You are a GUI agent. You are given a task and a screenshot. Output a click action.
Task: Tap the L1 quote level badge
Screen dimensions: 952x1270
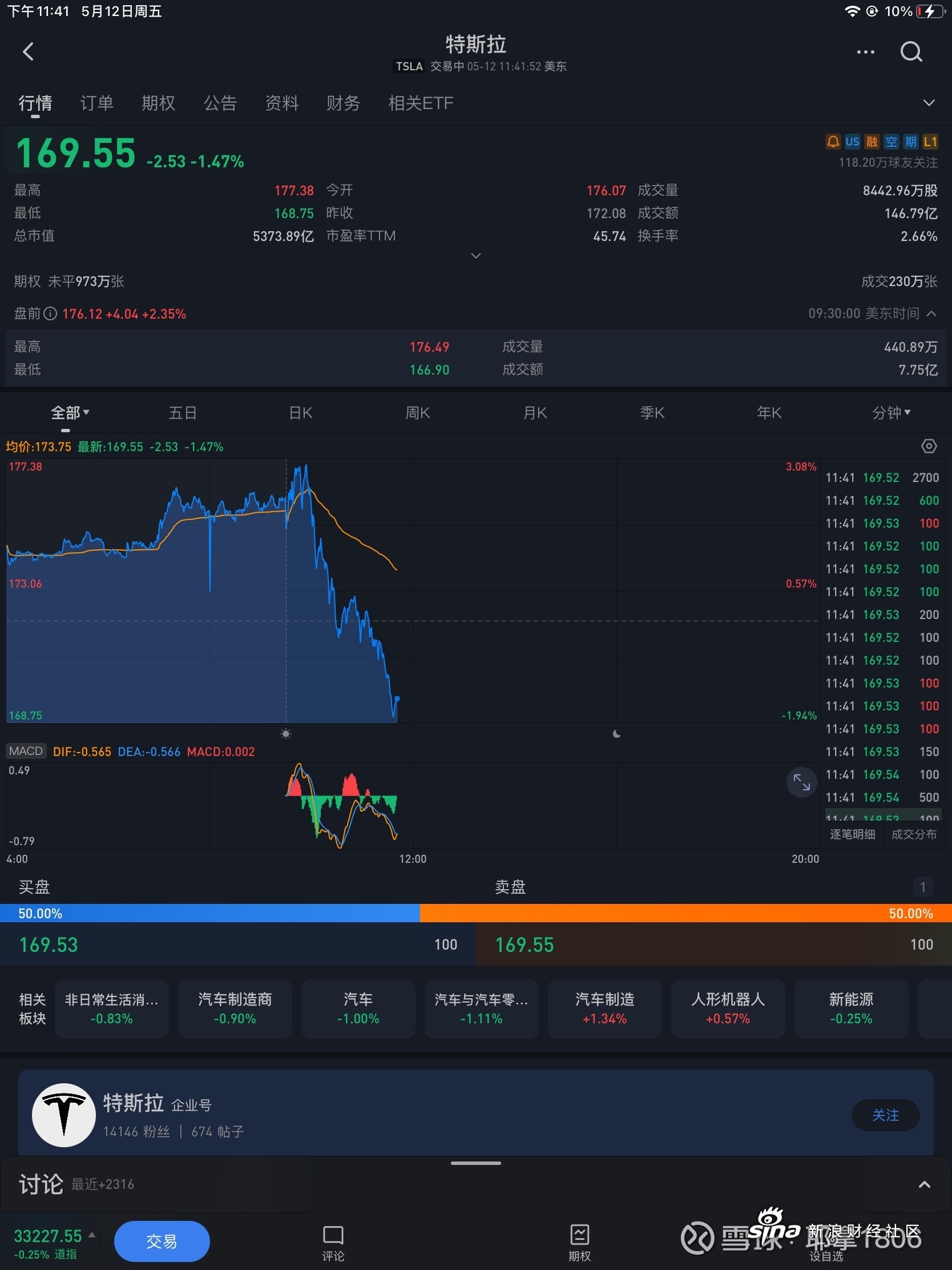[x=930, y=141]
